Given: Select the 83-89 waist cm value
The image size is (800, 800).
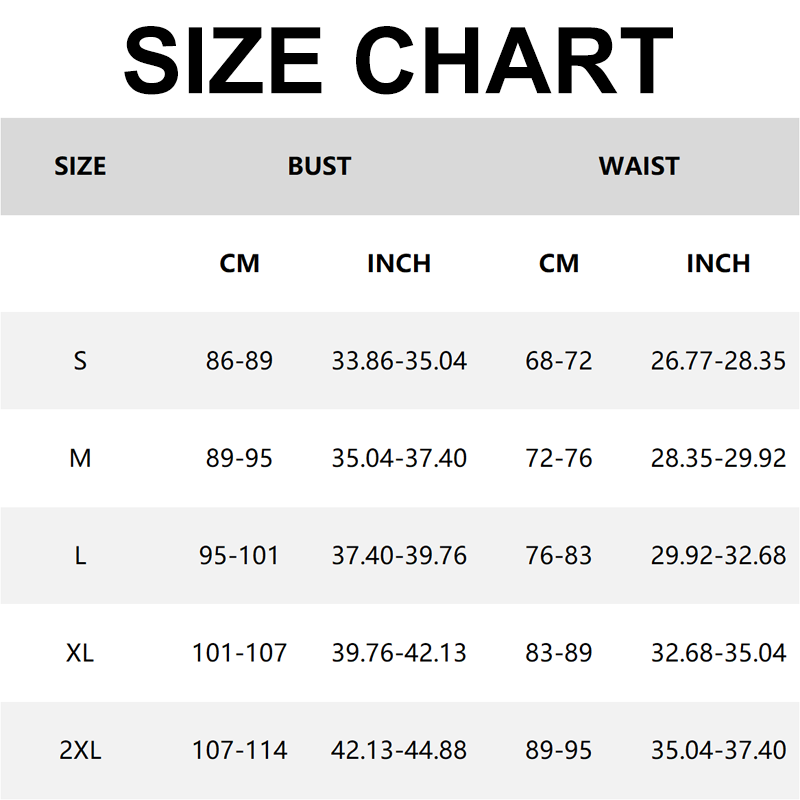Looking at the screenshot, I should point(559,653).
